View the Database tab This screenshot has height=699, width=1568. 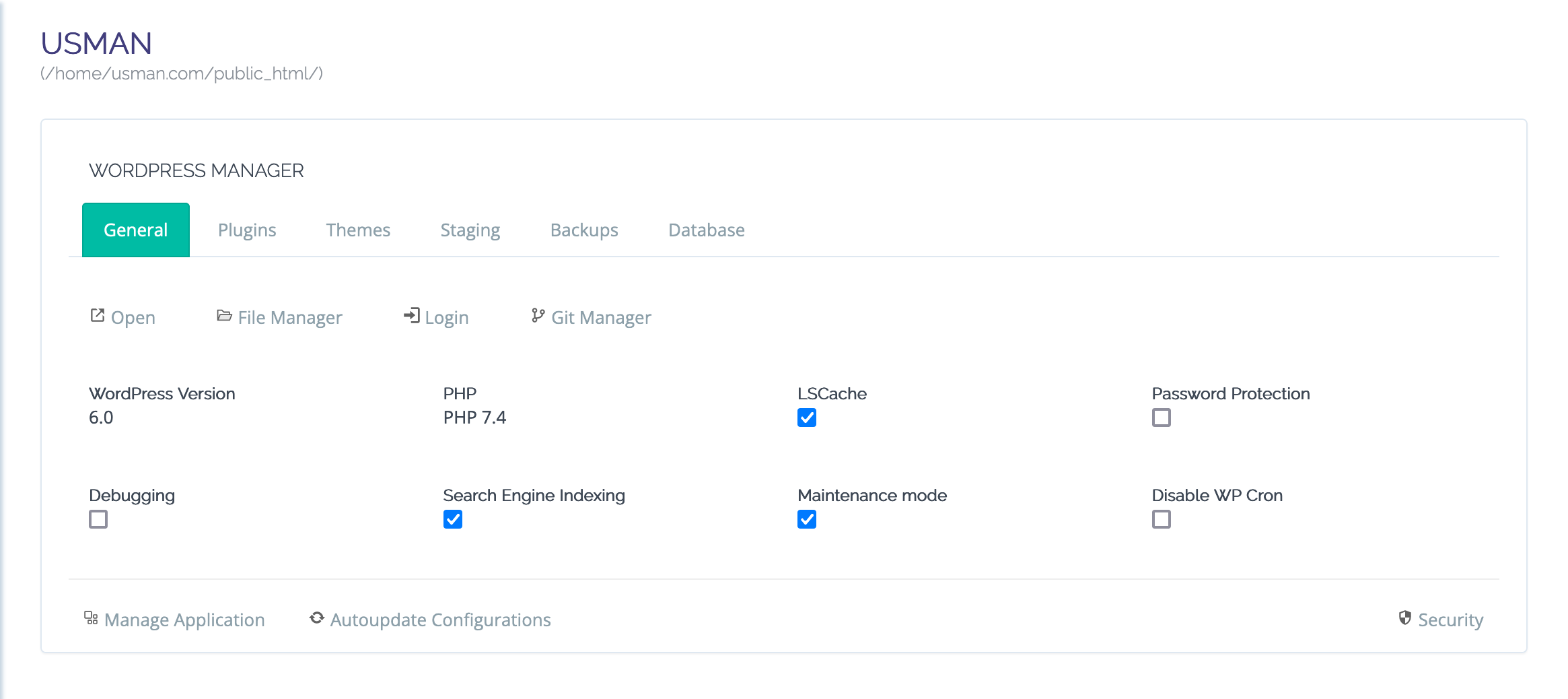coord(707,230)
